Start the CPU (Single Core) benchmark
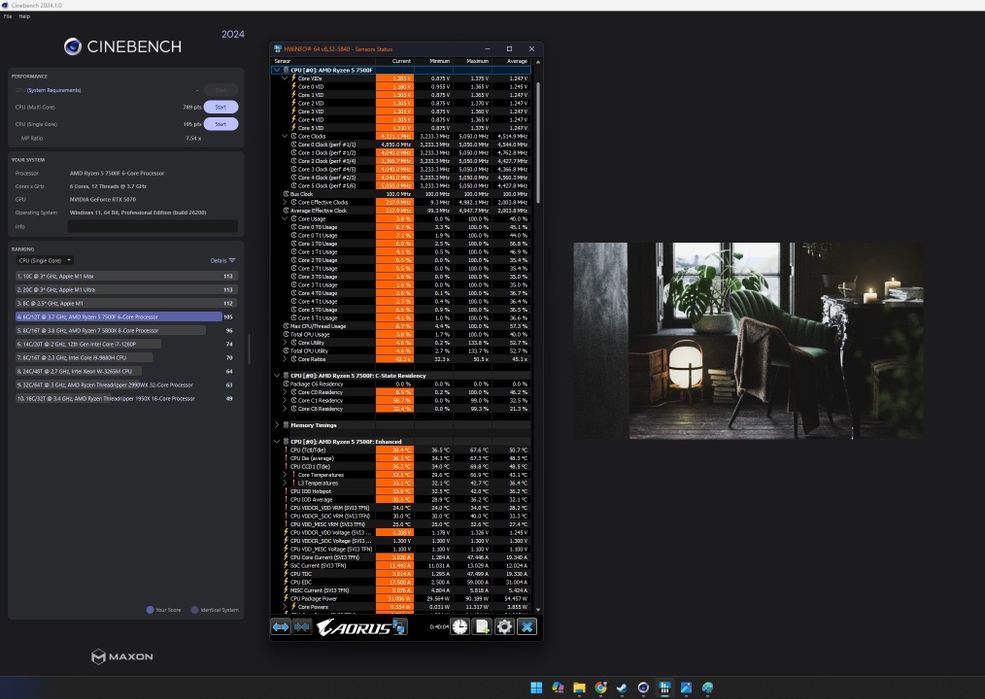This screenshot has width=985, height=699. pyautogui.click(x=220, y=124)
